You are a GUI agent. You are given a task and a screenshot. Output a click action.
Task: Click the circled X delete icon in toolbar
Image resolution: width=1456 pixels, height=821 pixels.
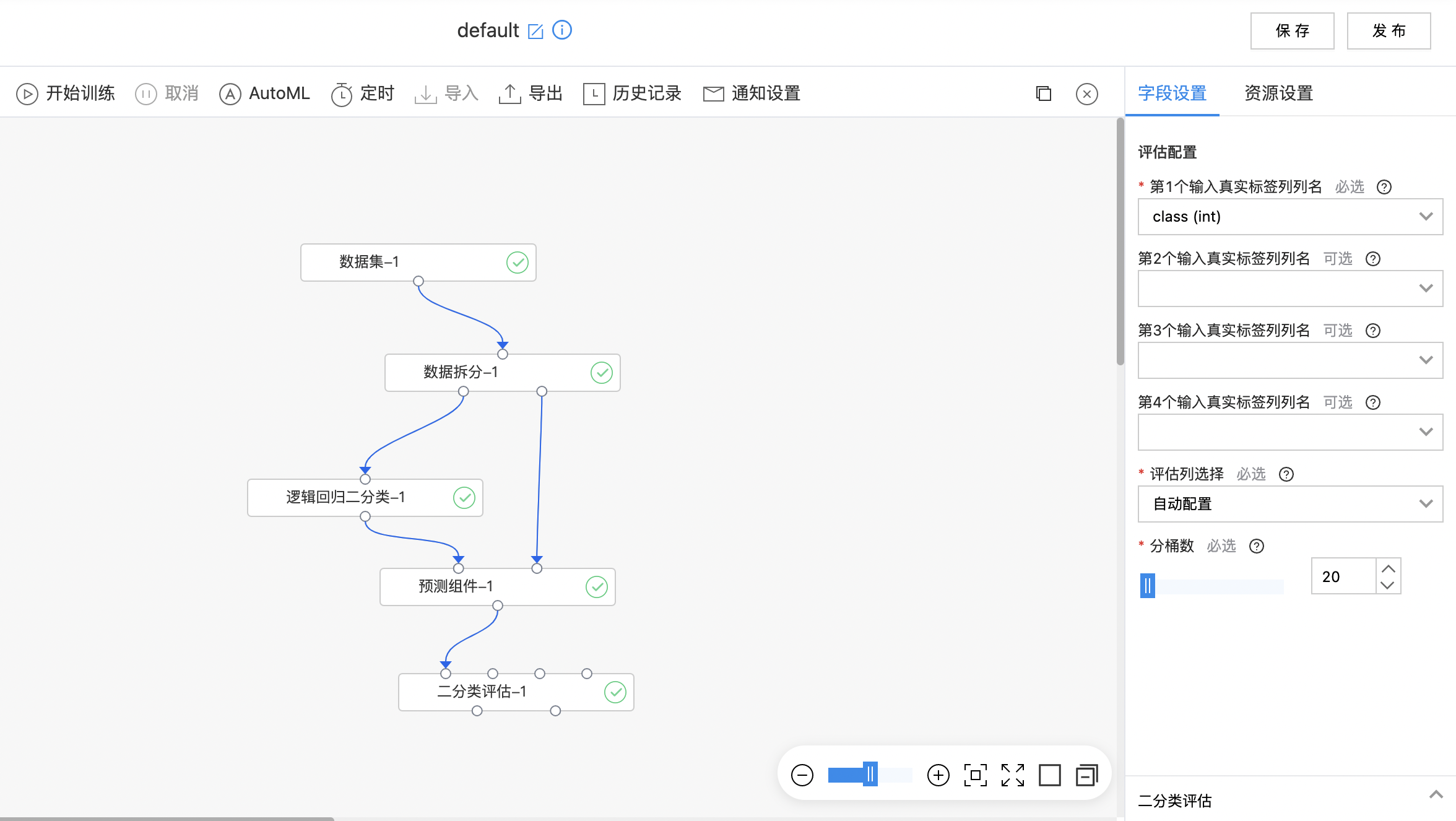(1087, 94)
